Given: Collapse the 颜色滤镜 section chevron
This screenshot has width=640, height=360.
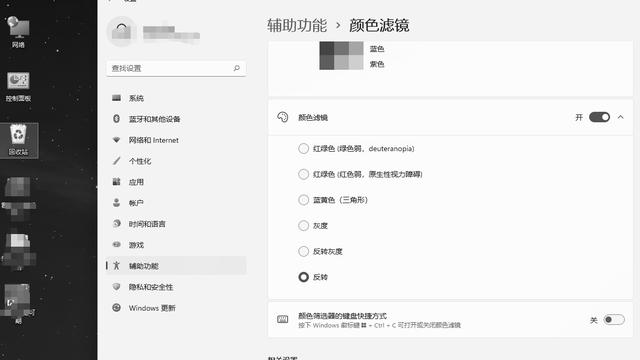Looking at the screenshot, I should pyautogui.click(x=620, y=117).
